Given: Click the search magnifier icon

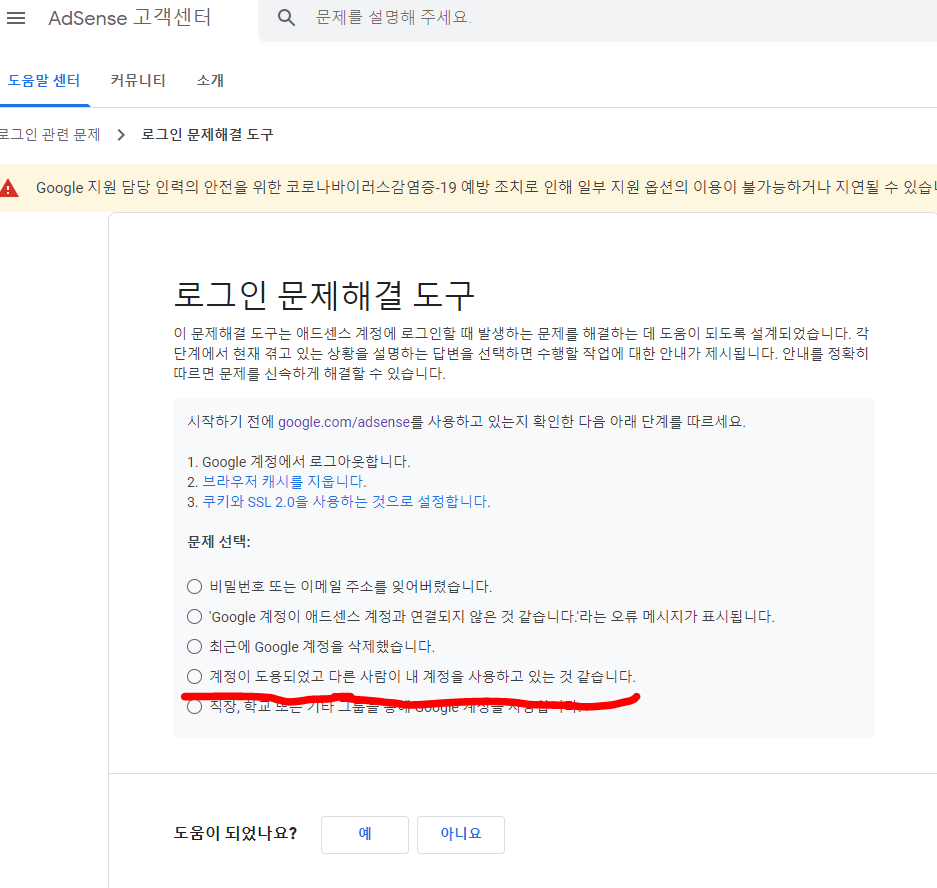Looking at the screenshot, I should [286, 17].
